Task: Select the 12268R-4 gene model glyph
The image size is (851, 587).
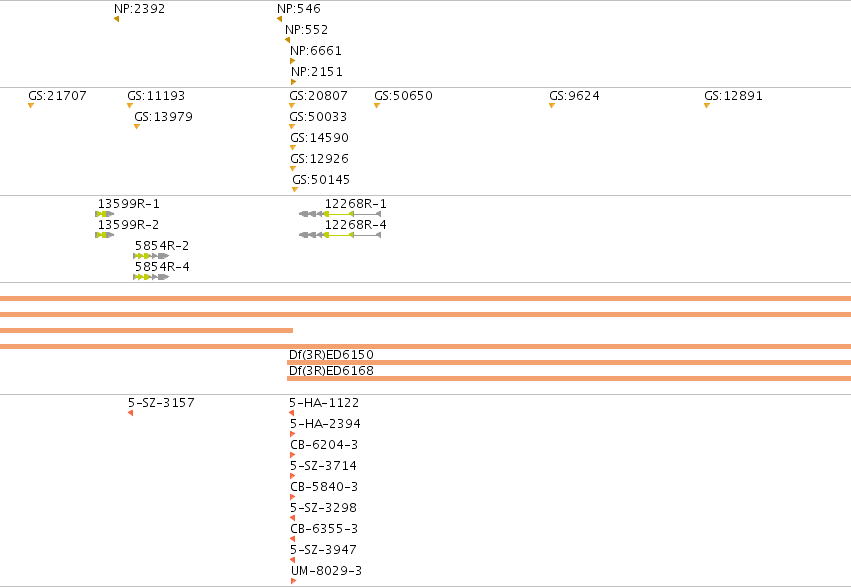Action: pyautogui.click(x=340, y=235)
